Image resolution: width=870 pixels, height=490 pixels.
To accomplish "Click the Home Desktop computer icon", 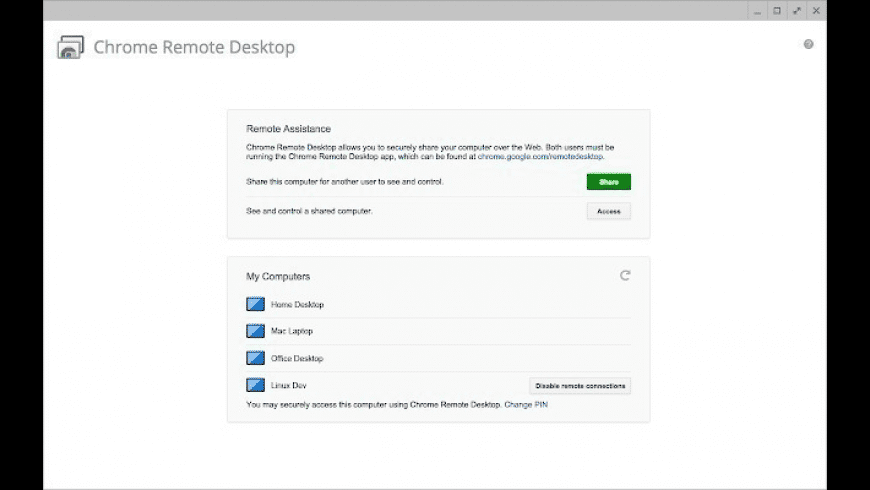I will [255, 304].
